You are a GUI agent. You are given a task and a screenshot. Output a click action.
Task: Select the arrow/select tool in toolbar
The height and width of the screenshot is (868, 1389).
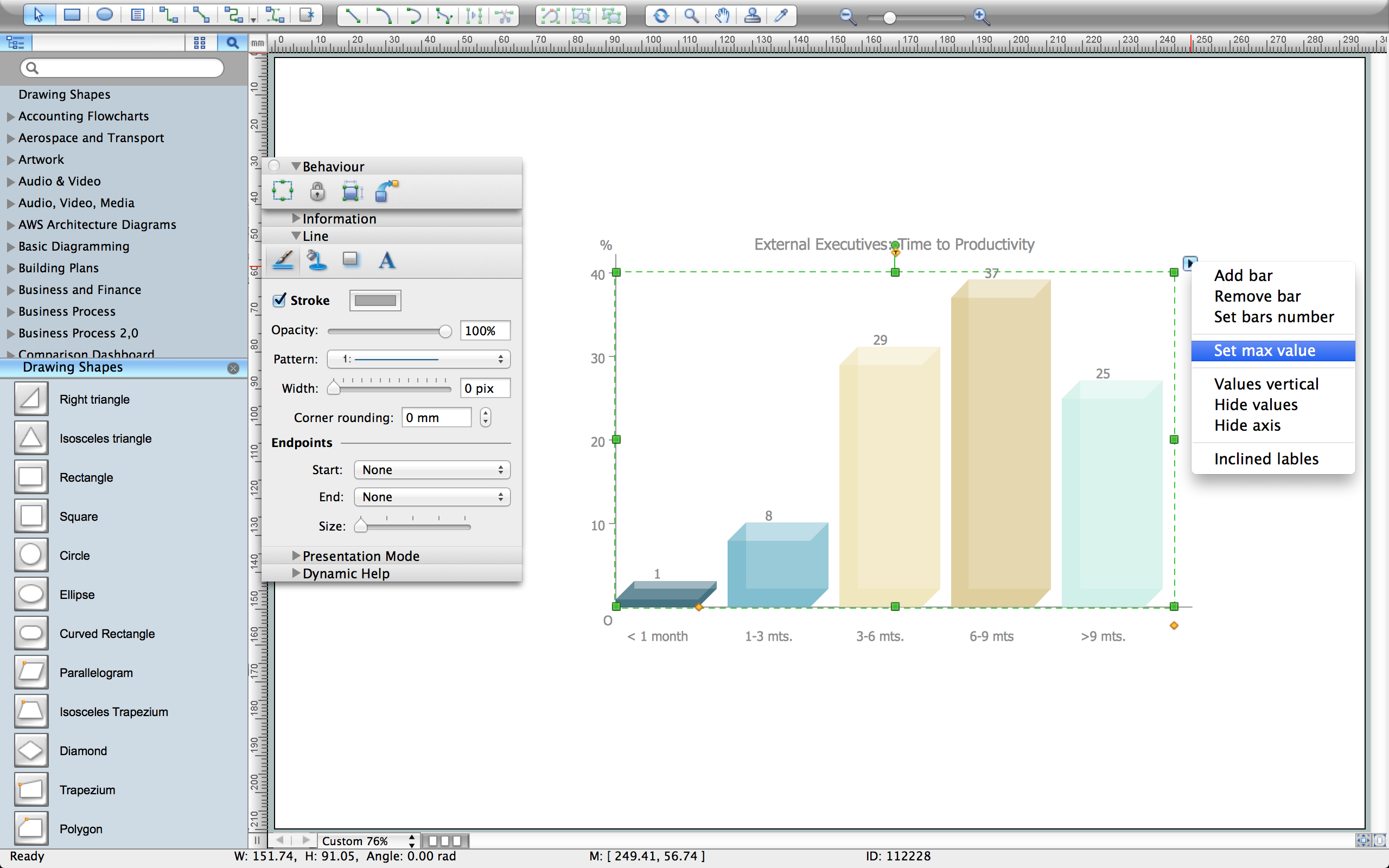tap(35, 14)
